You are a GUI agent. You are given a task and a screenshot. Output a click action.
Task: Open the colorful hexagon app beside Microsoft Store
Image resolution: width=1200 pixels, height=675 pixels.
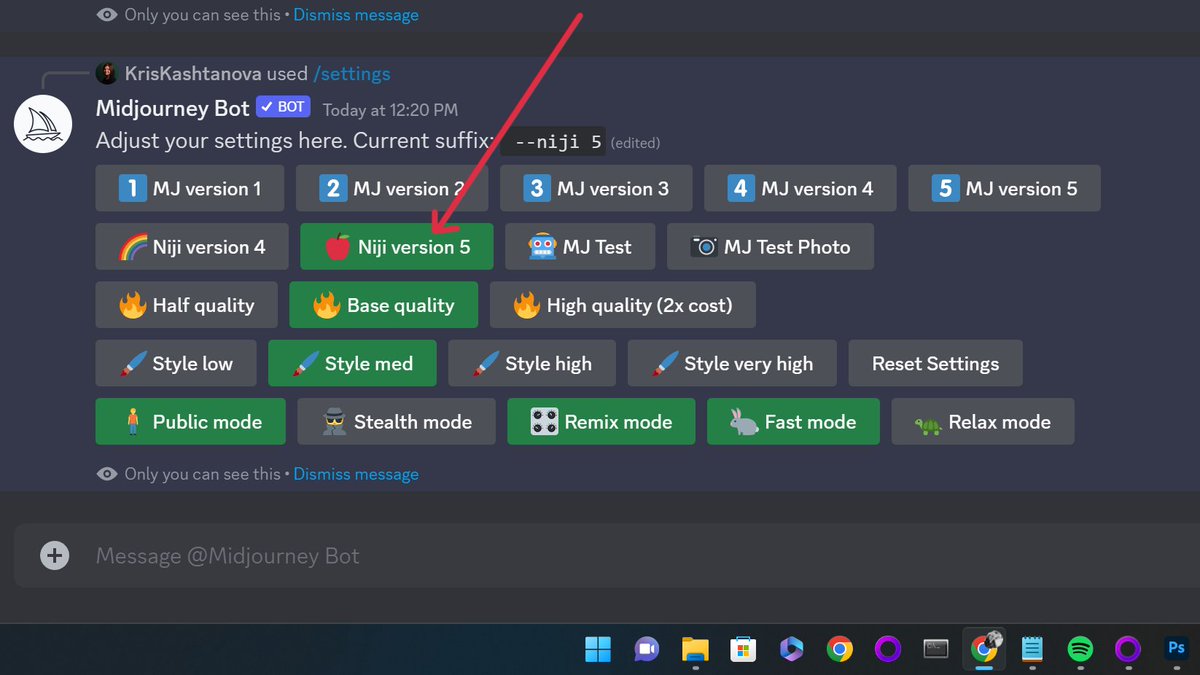pyautogui.click(x=791, y=650)
